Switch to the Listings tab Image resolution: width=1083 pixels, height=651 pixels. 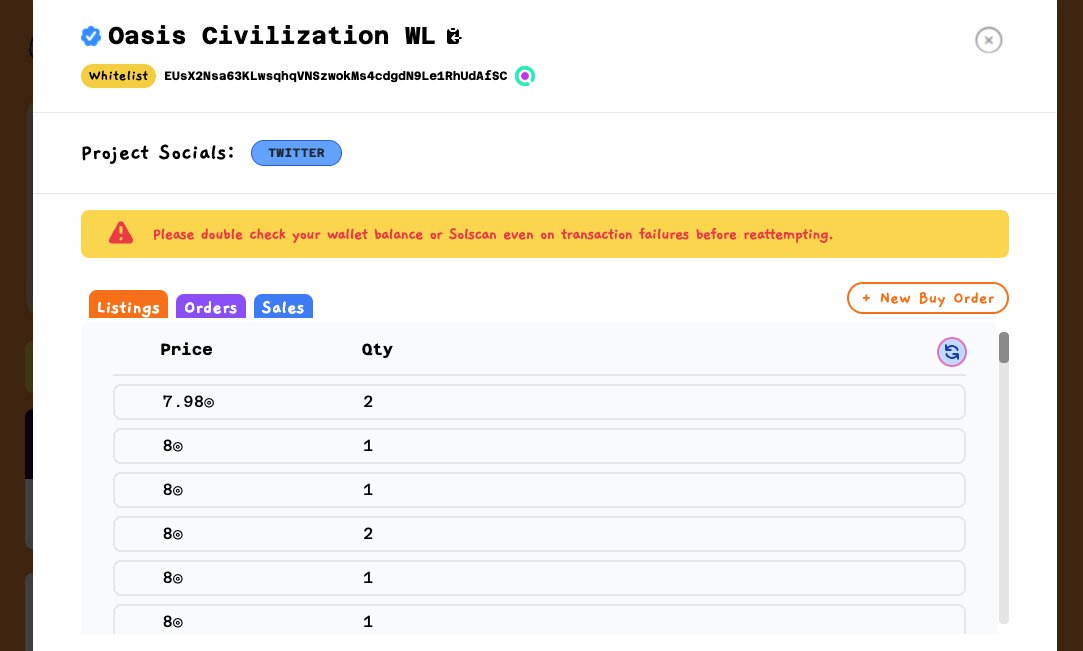[128, 305]
